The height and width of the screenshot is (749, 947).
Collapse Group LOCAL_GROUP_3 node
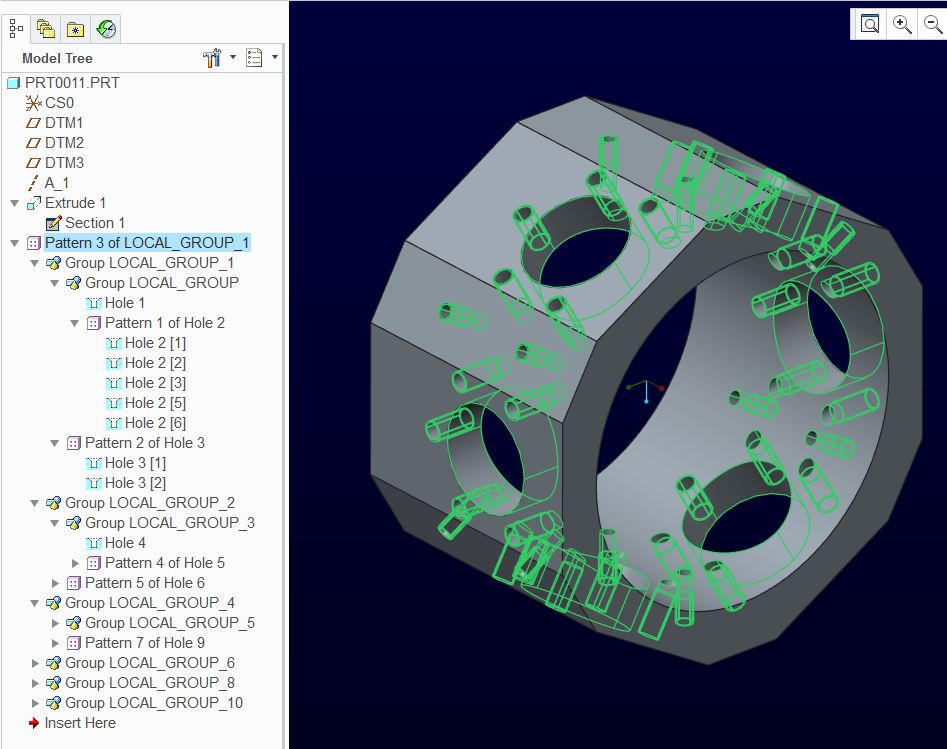55,522
